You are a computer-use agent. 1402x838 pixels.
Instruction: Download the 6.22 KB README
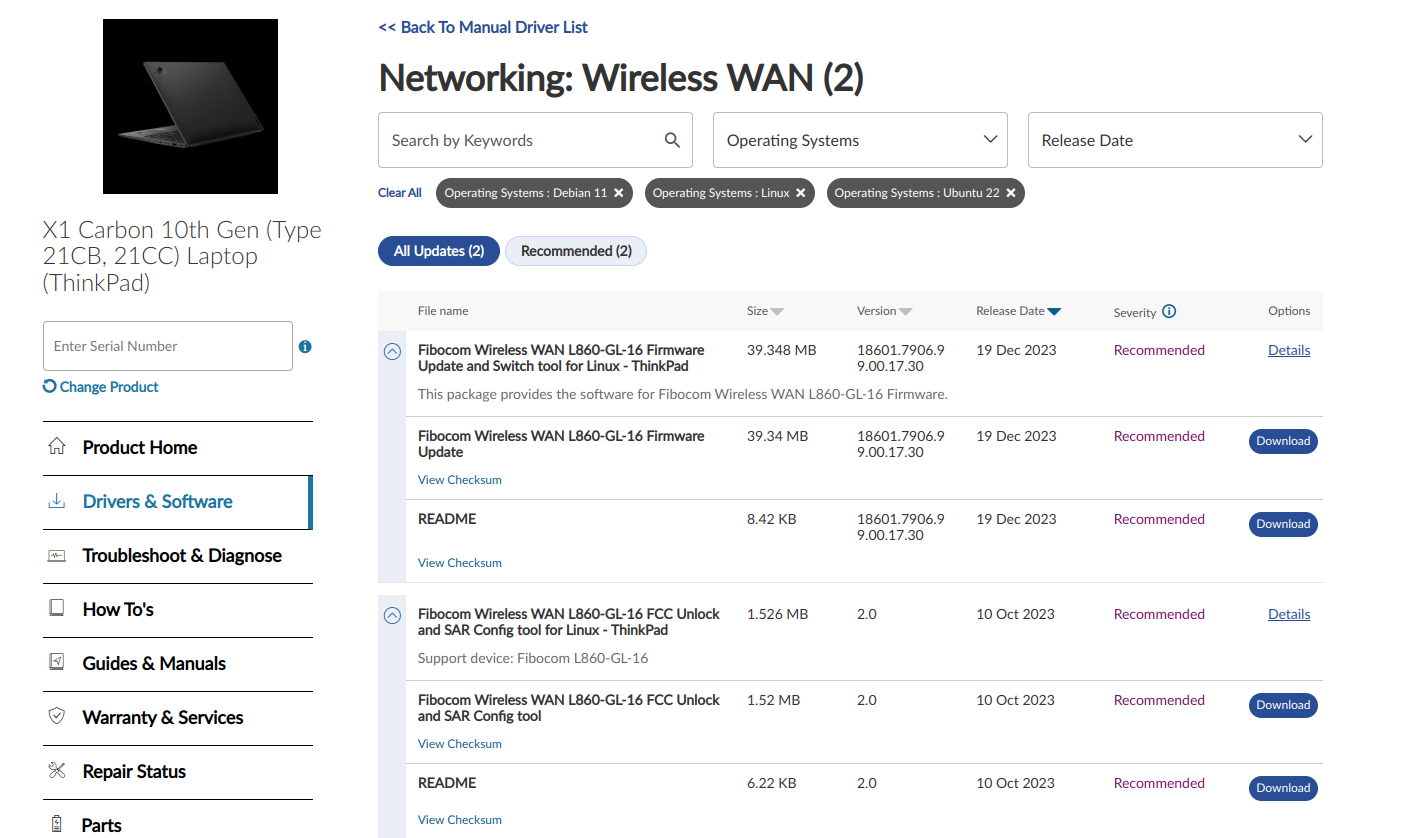(1283, 788)
